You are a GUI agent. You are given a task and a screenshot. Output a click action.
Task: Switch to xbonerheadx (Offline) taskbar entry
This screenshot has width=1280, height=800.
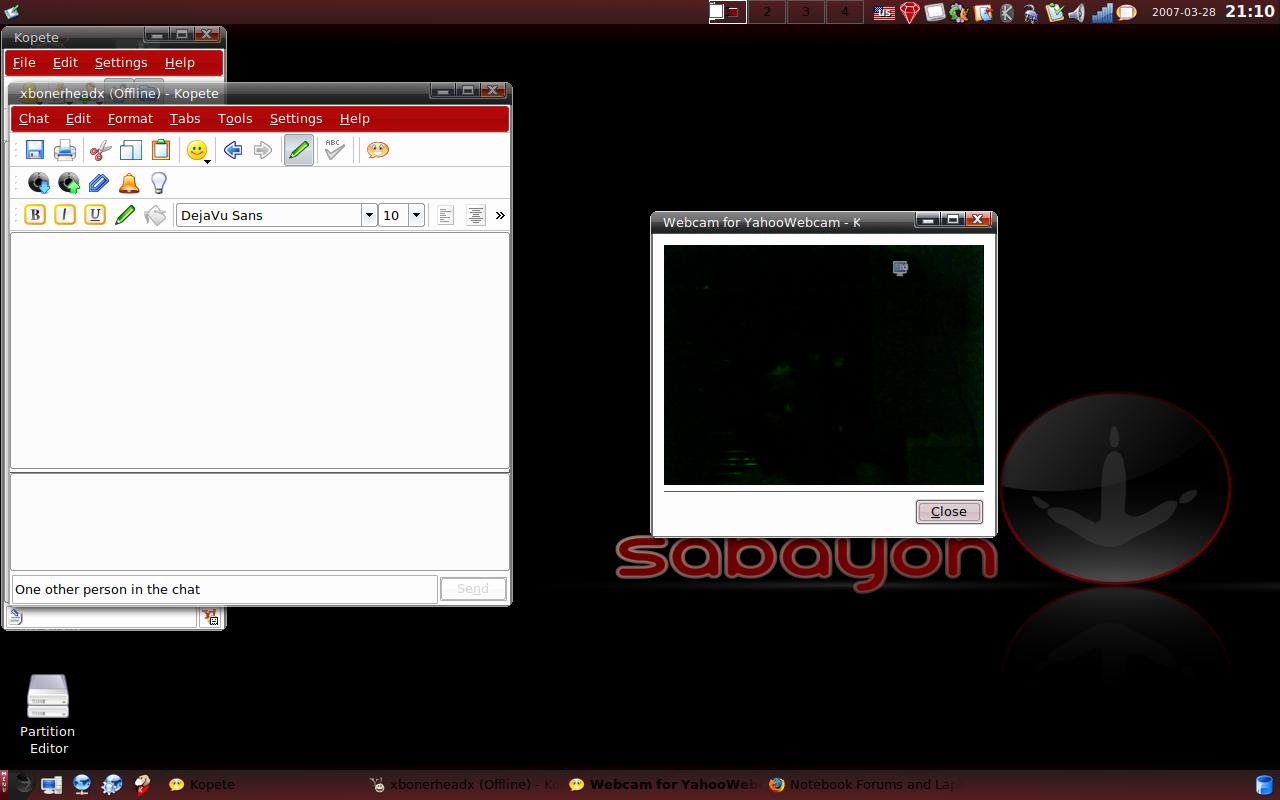pyautogui.click(x=466, y=785)
